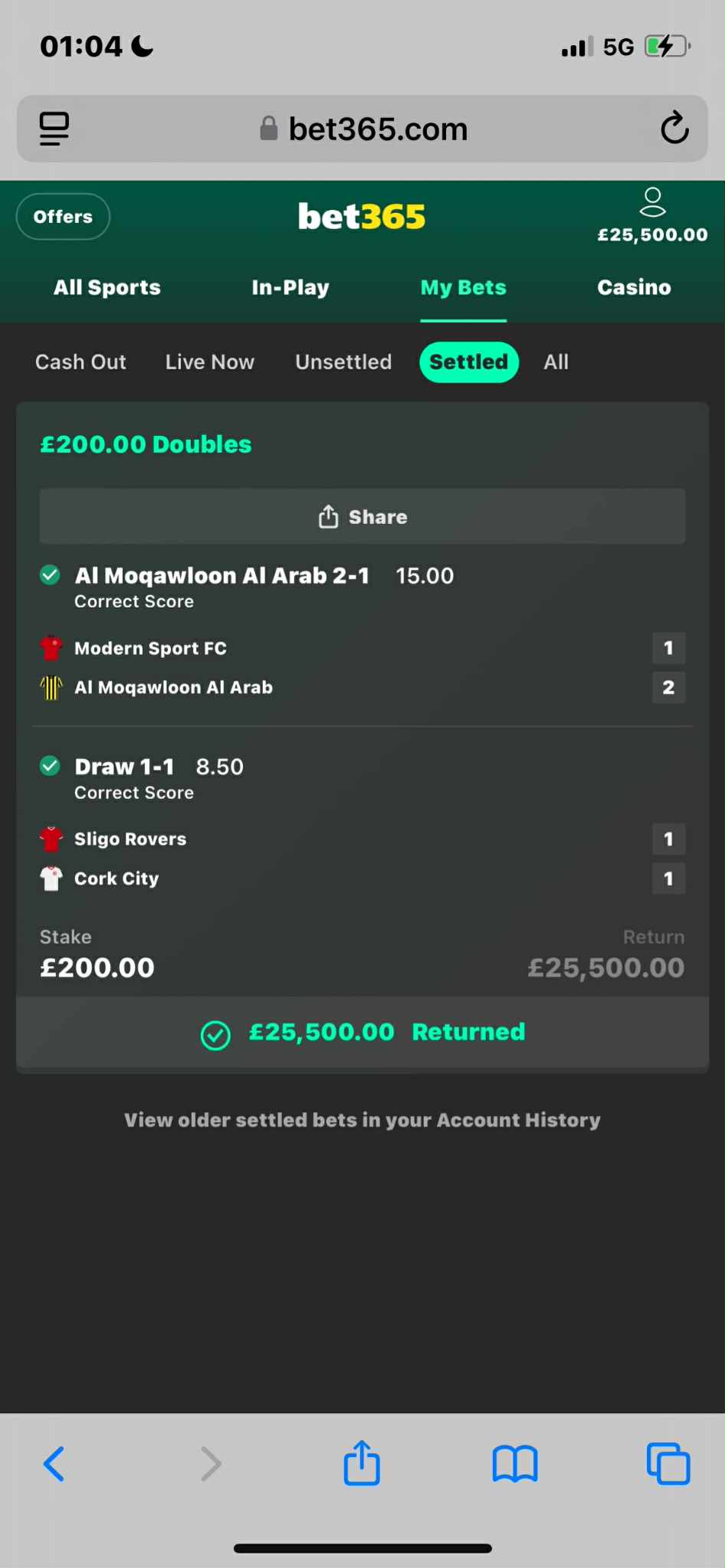This screenshot has width=725, height=1568.
Task: Tap the Sligo Rovers red jersey icon
Action: point(51,839)
